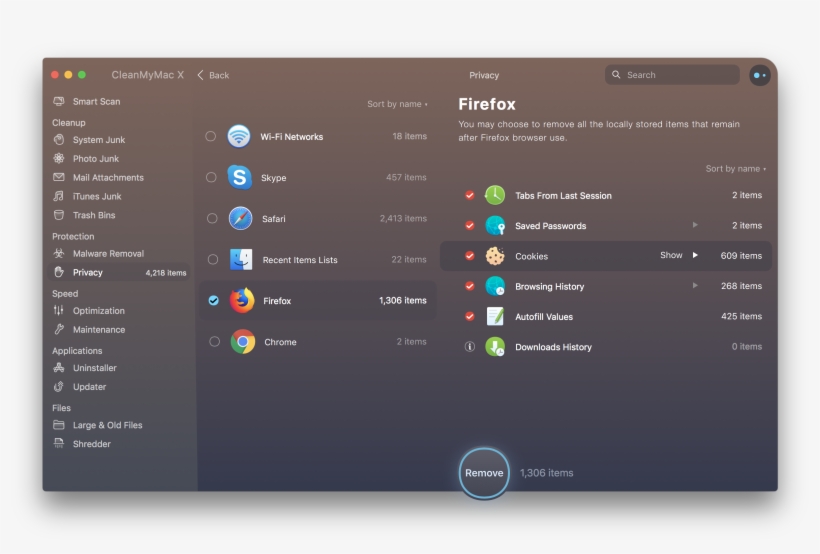Viewport: 820px width, 554px height.
Task: Uncheck the Autofill Values checkbox
Action: pyautogui.click(x=470, y=316)
